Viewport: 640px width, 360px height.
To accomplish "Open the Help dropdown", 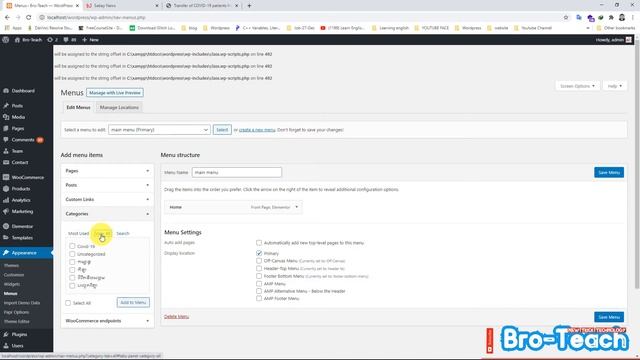I will 614,86.
